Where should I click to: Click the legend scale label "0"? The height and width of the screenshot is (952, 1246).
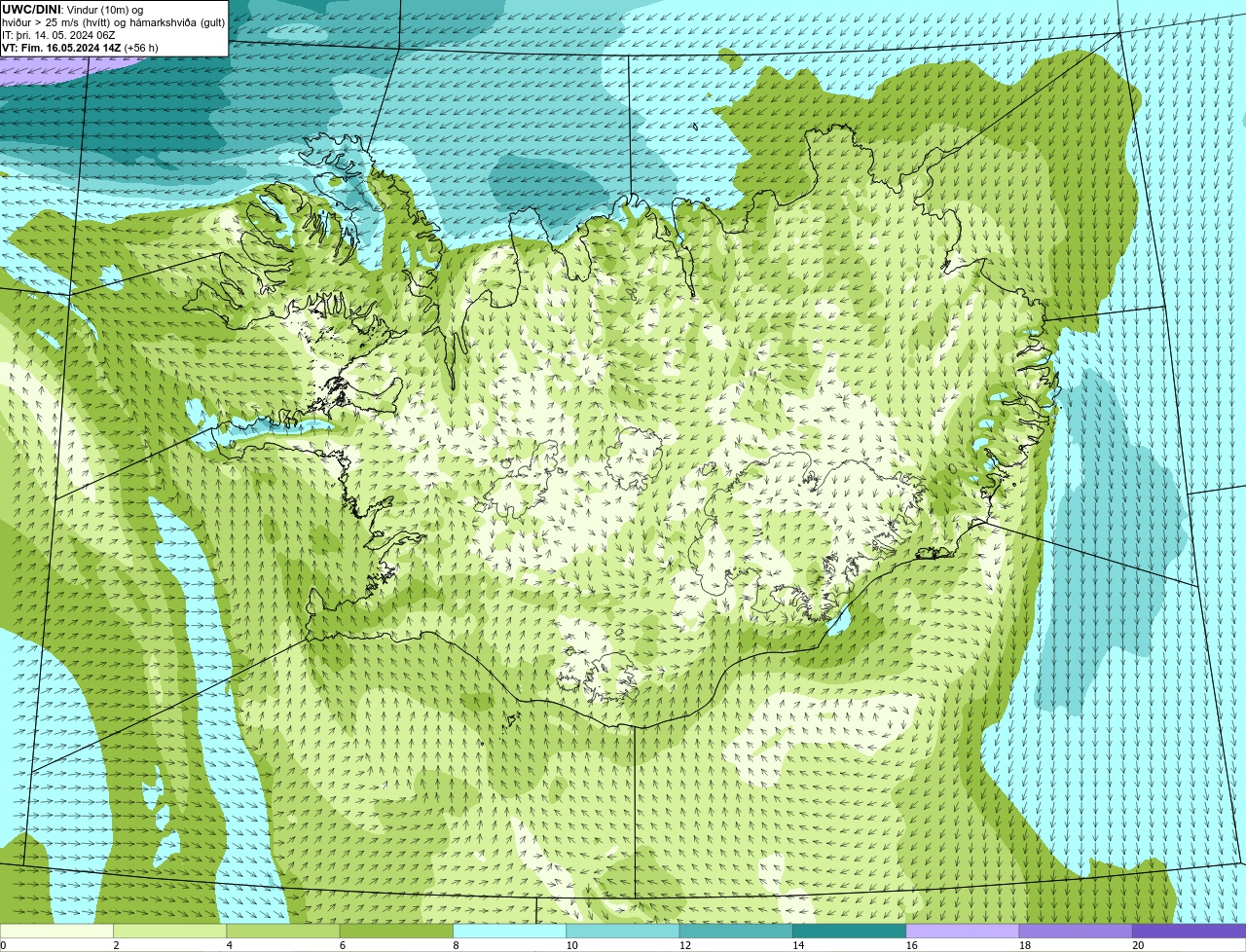(x=4, y=945)
